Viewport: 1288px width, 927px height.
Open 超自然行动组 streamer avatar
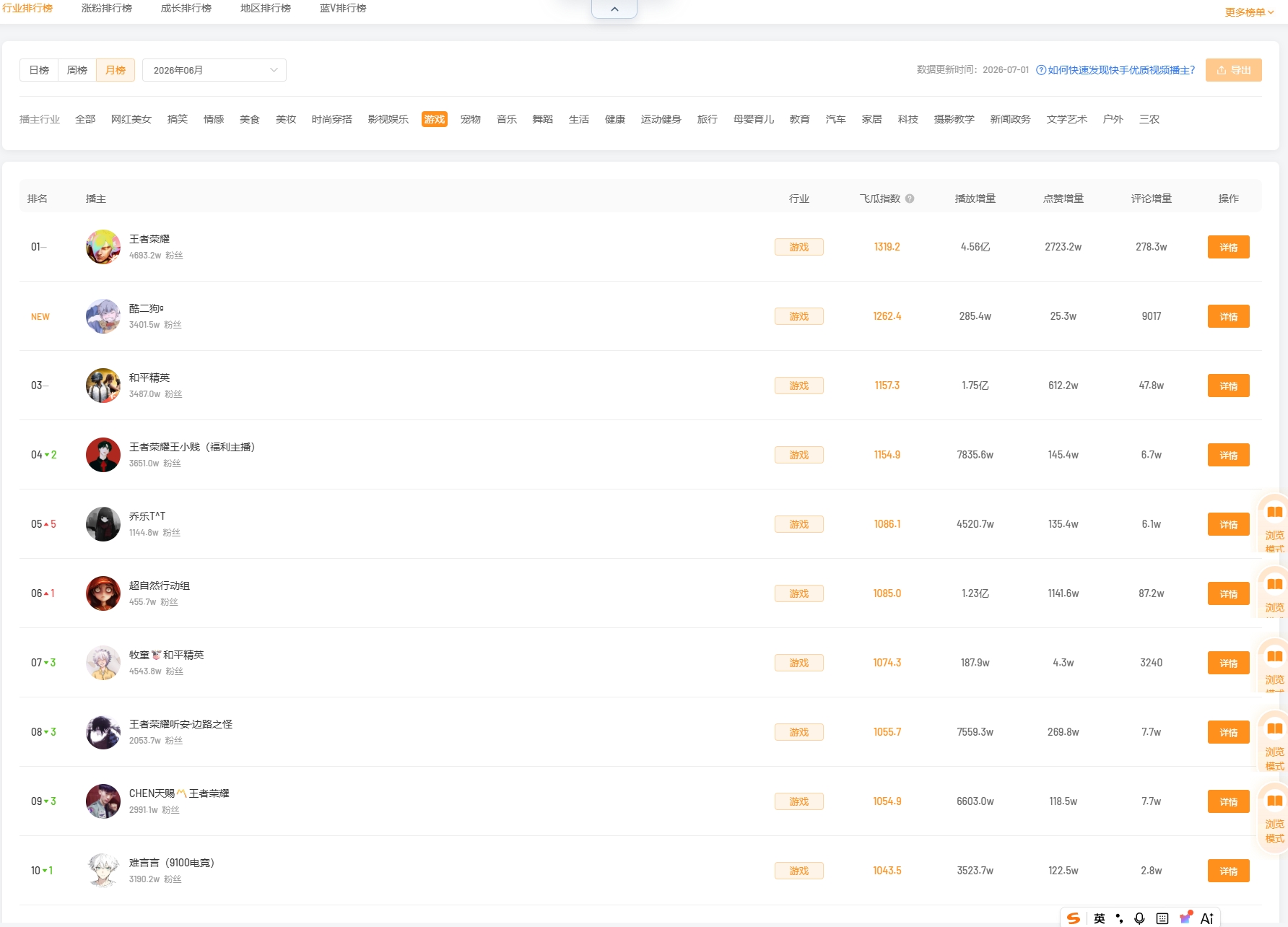103,593
